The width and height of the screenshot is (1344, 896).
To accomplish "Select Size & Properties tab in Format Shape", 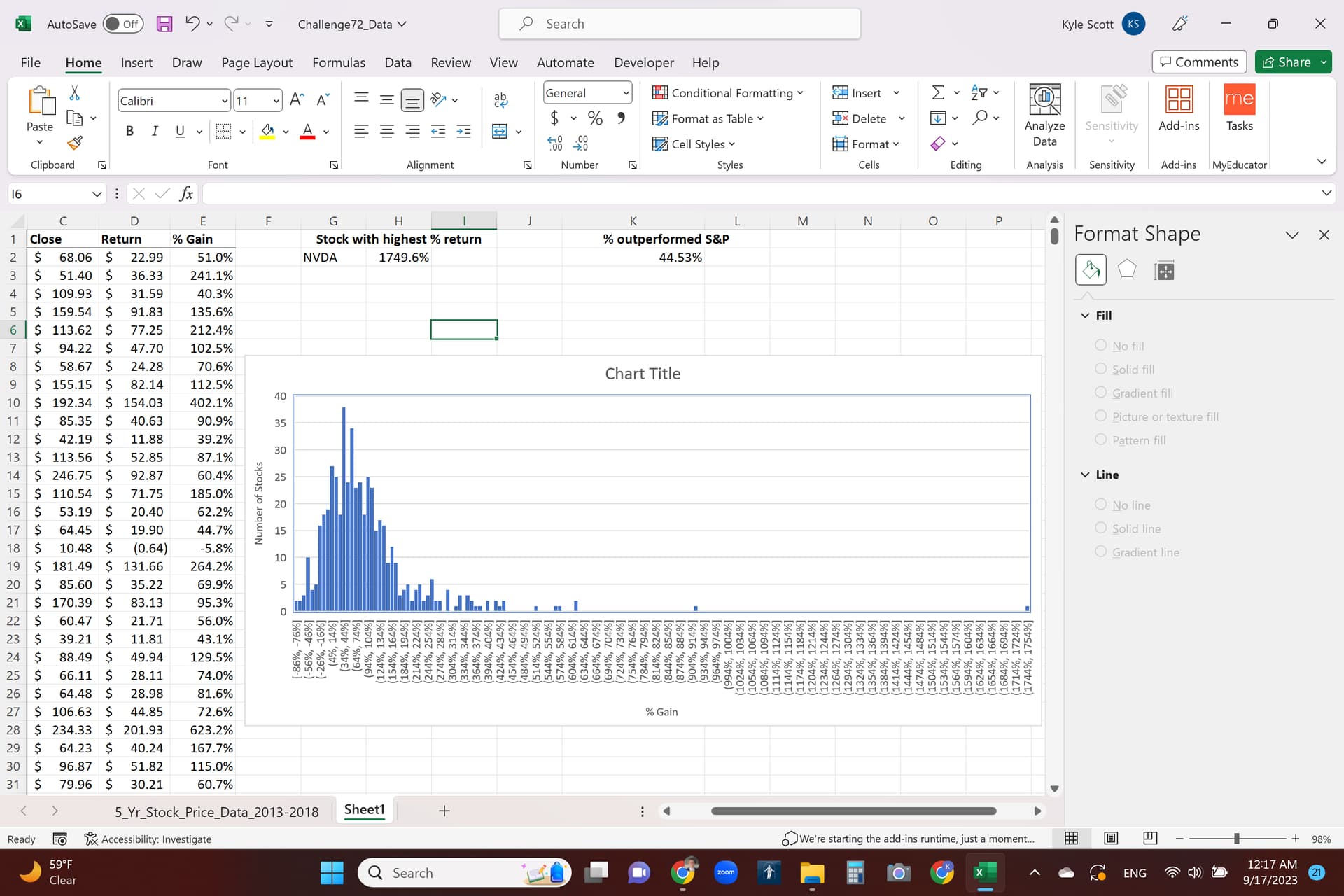I will (x=1164, y=270).
